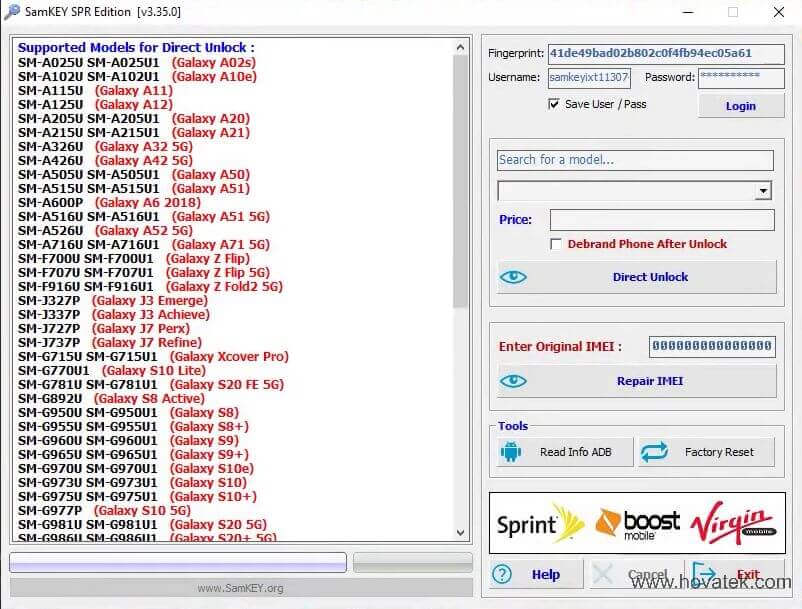Click the models list scrollbar thumb

tap(460, 181)
